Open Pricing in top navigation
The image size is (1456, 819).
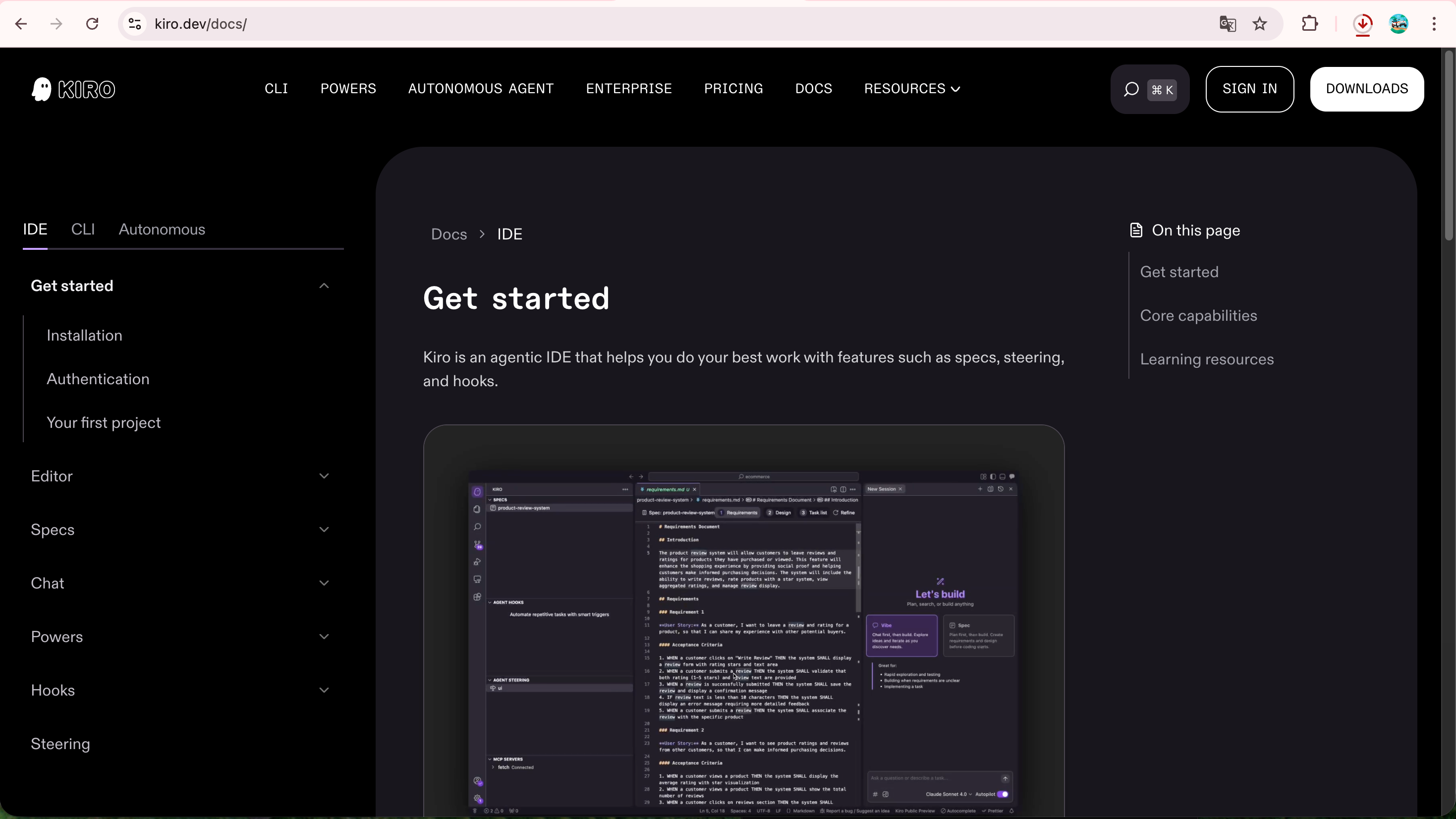(733, 89)
